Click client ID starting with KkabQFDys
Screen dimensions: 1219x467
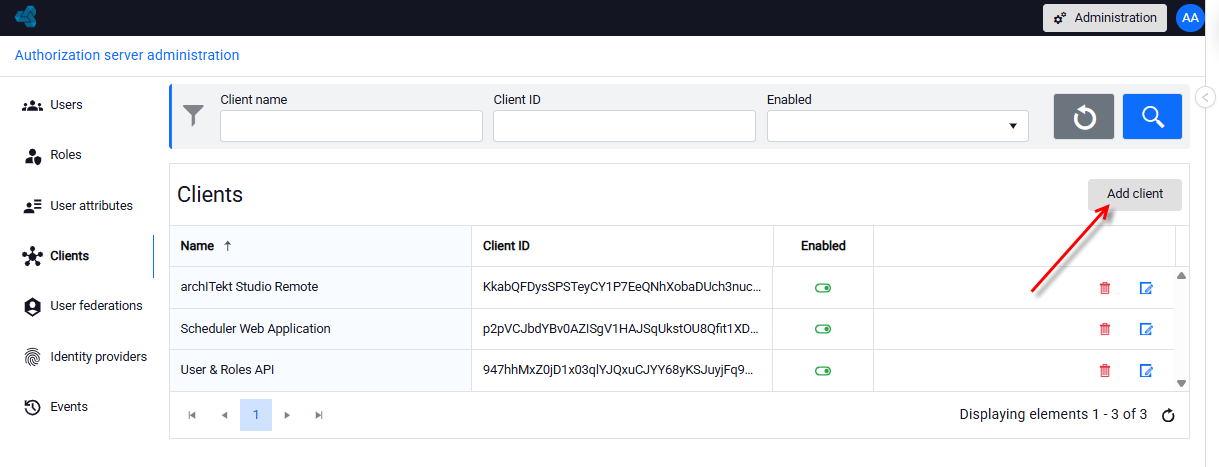[622, 287]
